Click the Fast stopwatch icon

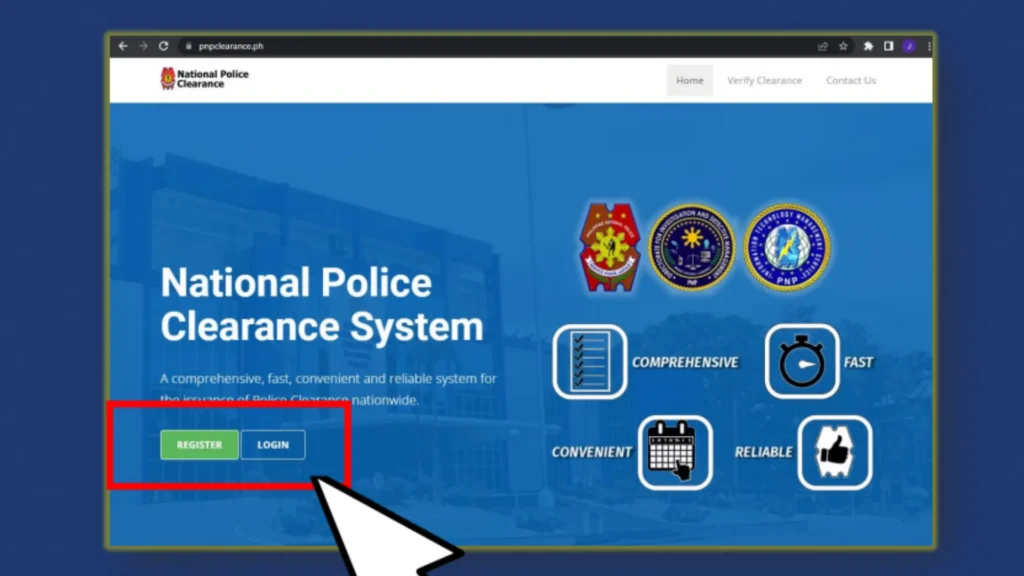[x=801, y=361]
